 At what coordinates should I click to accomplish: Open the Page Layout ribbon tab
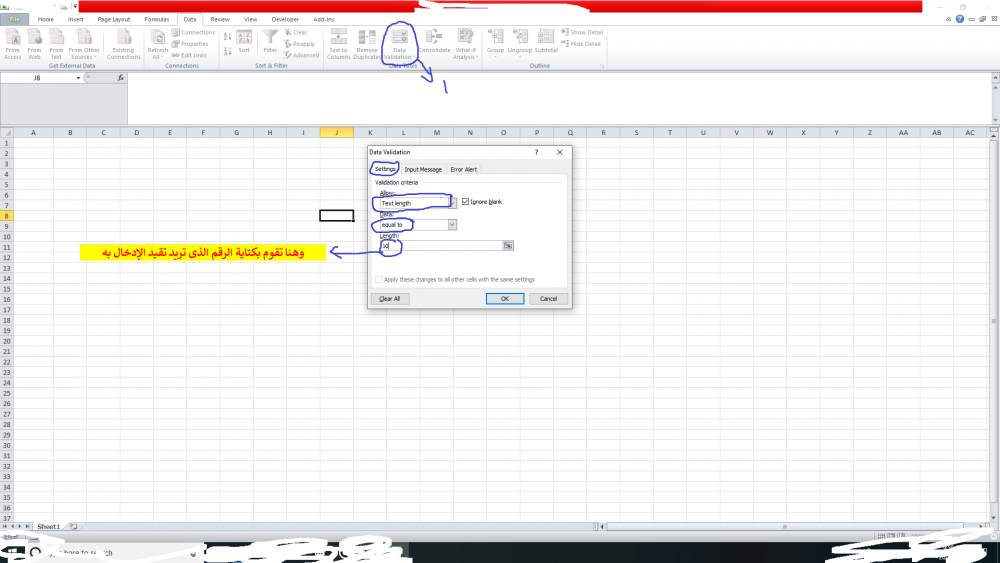coord(114,19)
